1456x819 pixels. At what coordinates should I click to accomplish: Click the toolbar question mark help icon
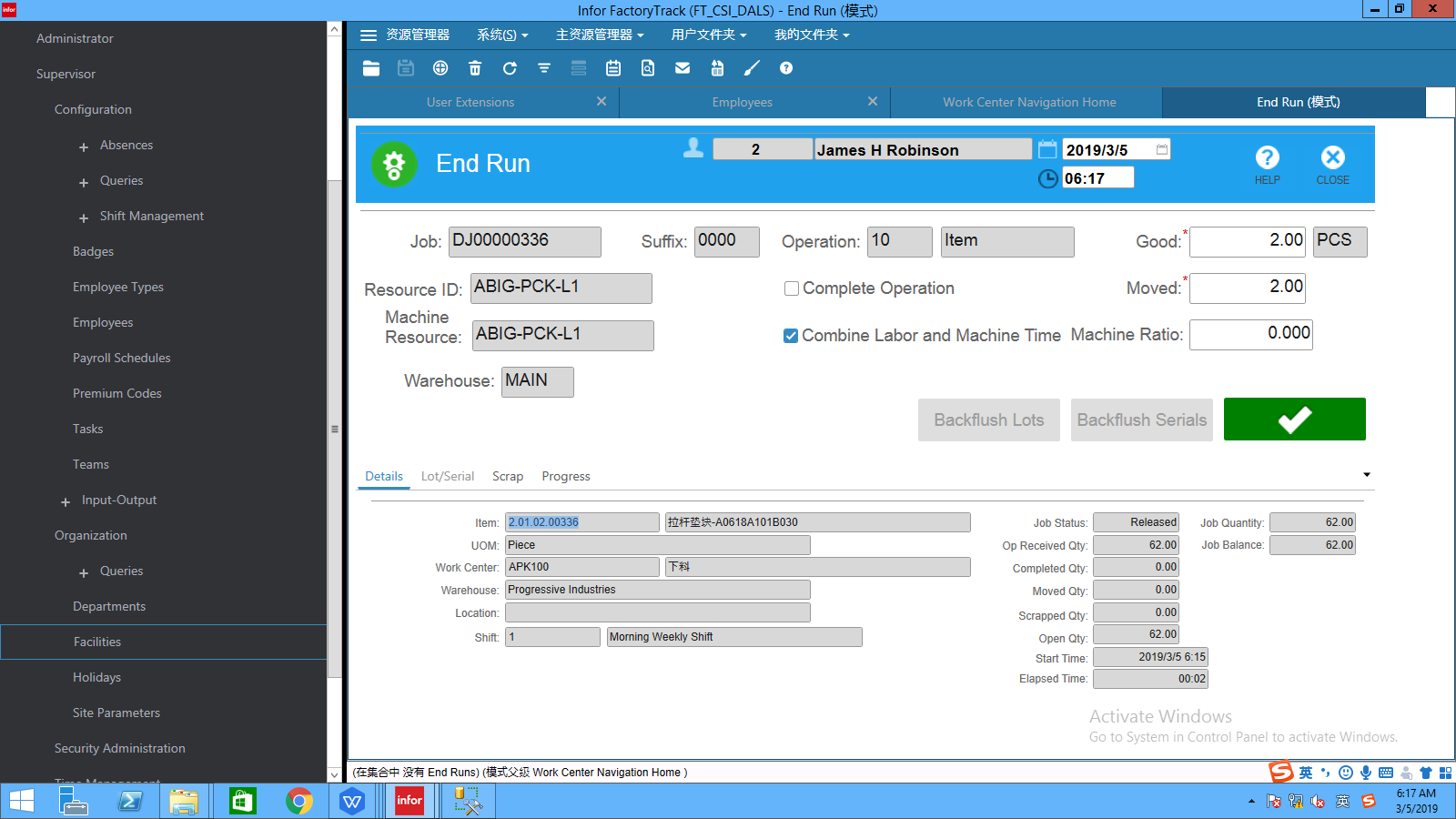pyautogui.click(x=786, y=68)
